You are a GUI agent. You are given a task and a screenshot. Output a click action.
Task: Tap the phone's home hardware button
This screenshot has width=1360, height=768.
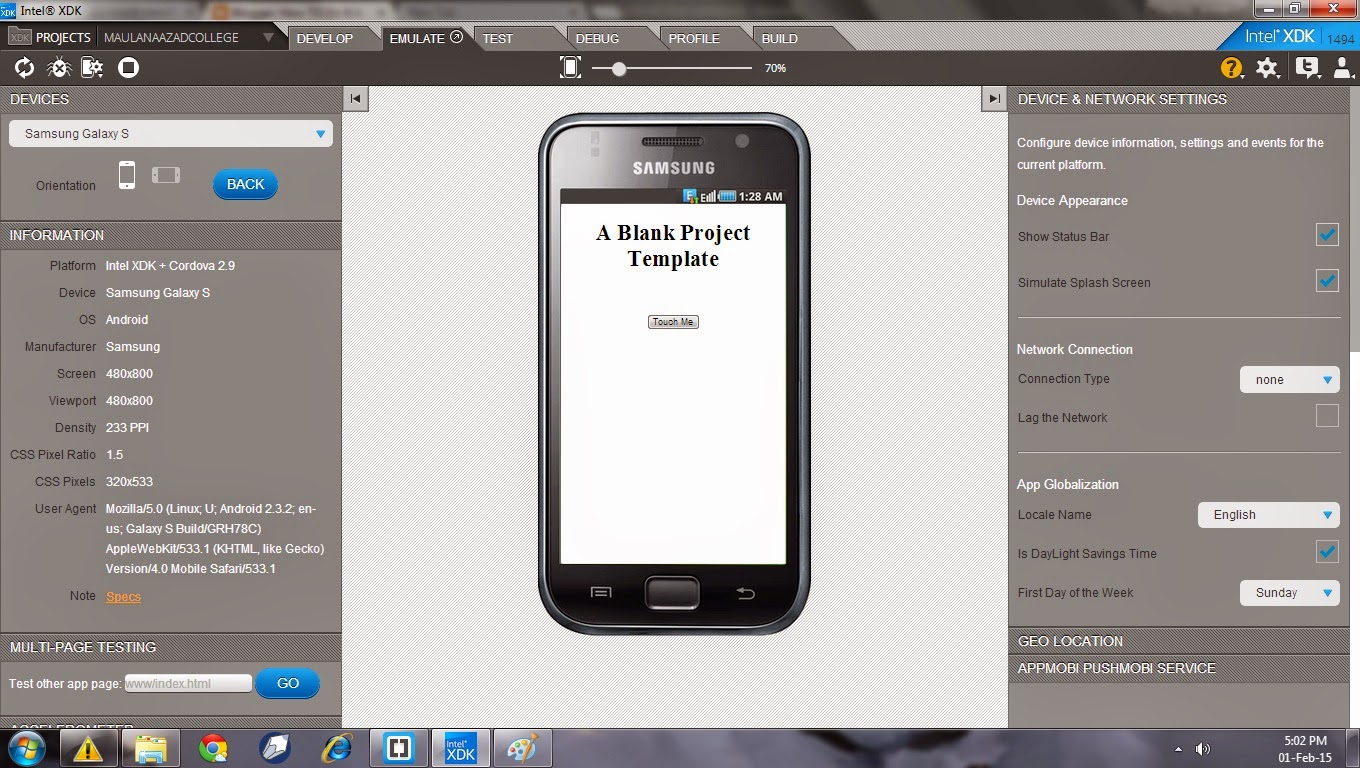point(672,592)
